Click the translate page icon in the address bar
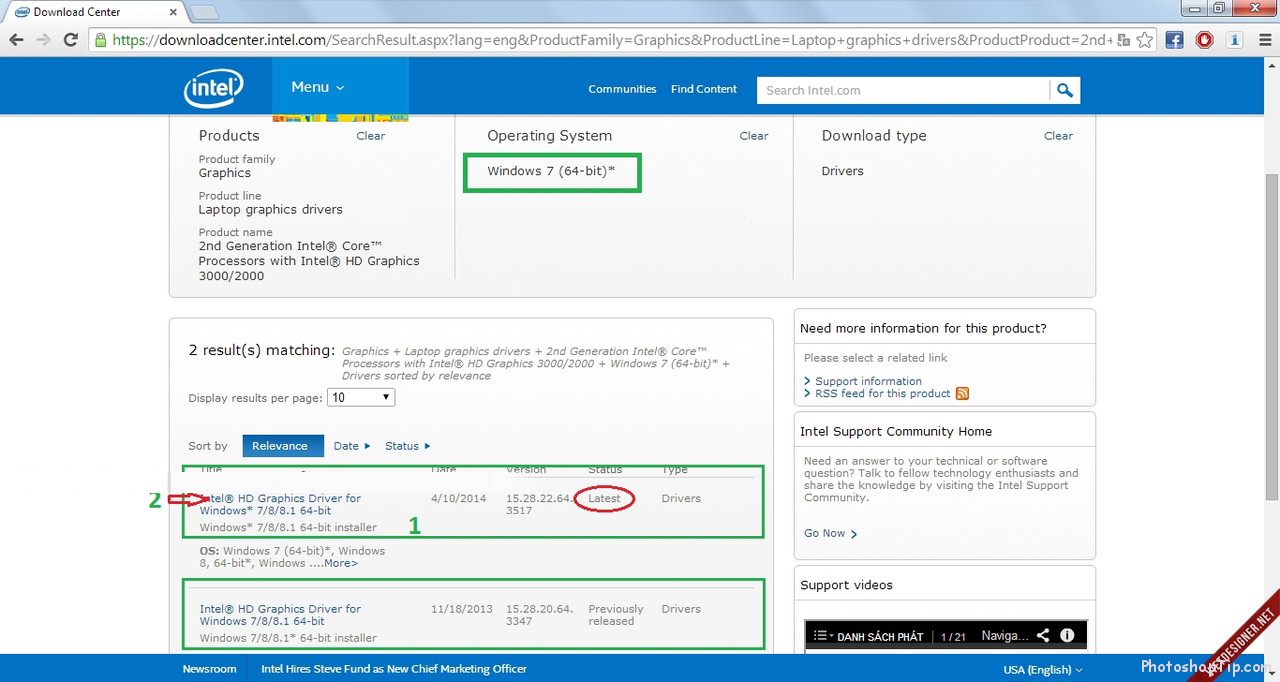This screenshot has width=1280, height=682. click(1124, 40)
